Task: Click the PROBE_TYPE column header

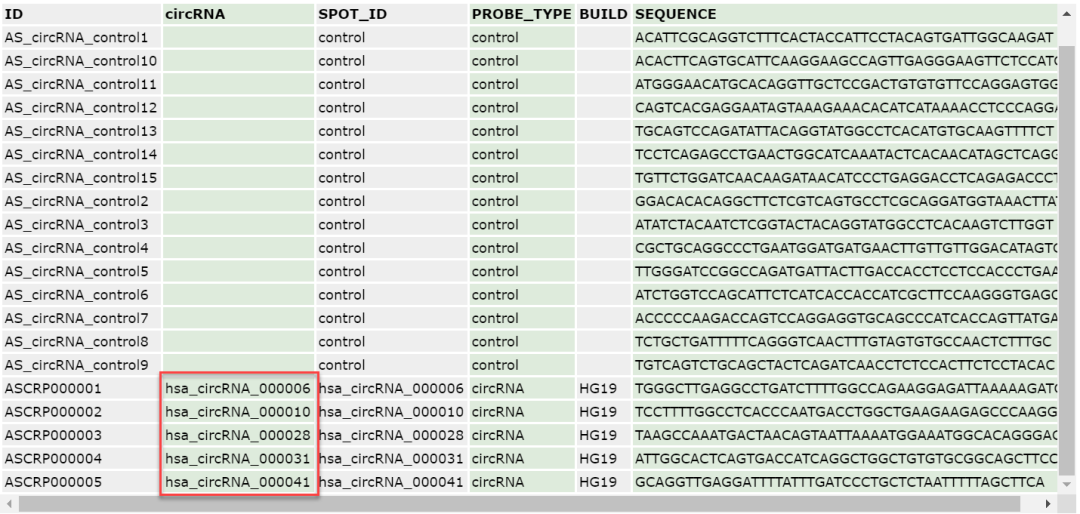Action: (x=522, y=14)
